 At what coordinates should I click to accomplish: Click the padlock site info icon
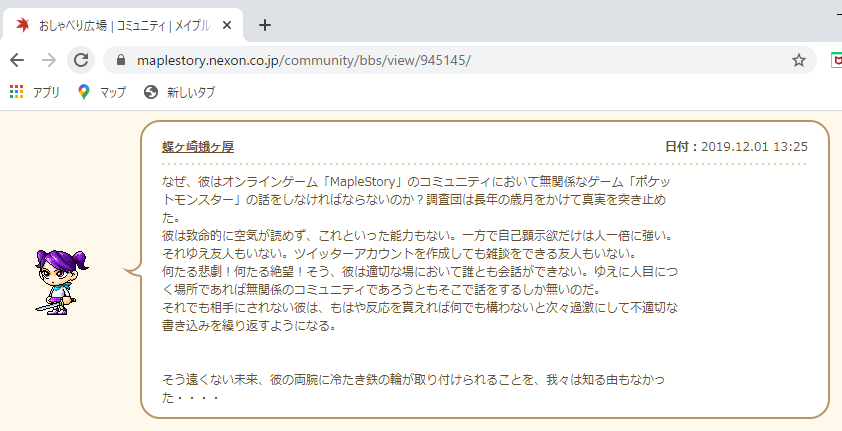(x=121, y=60)
